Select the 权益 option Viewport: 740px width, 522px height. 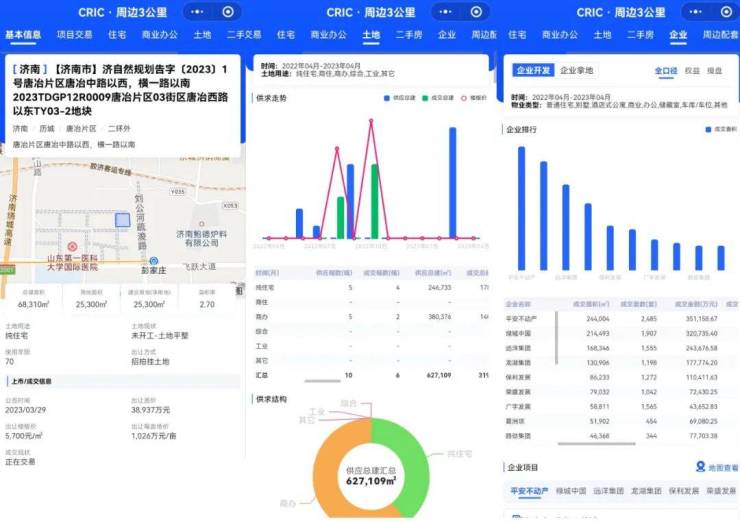pos(692,71)
